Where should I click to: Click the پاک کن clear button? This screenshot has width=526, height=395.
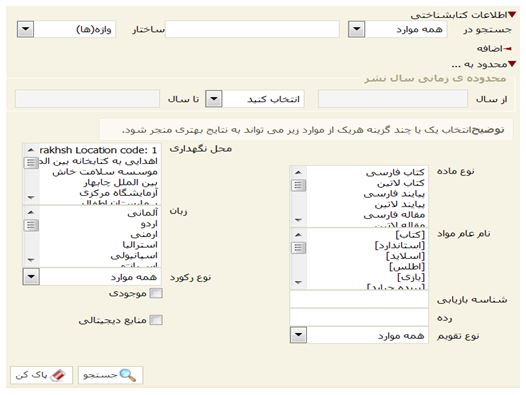(41, 375)
